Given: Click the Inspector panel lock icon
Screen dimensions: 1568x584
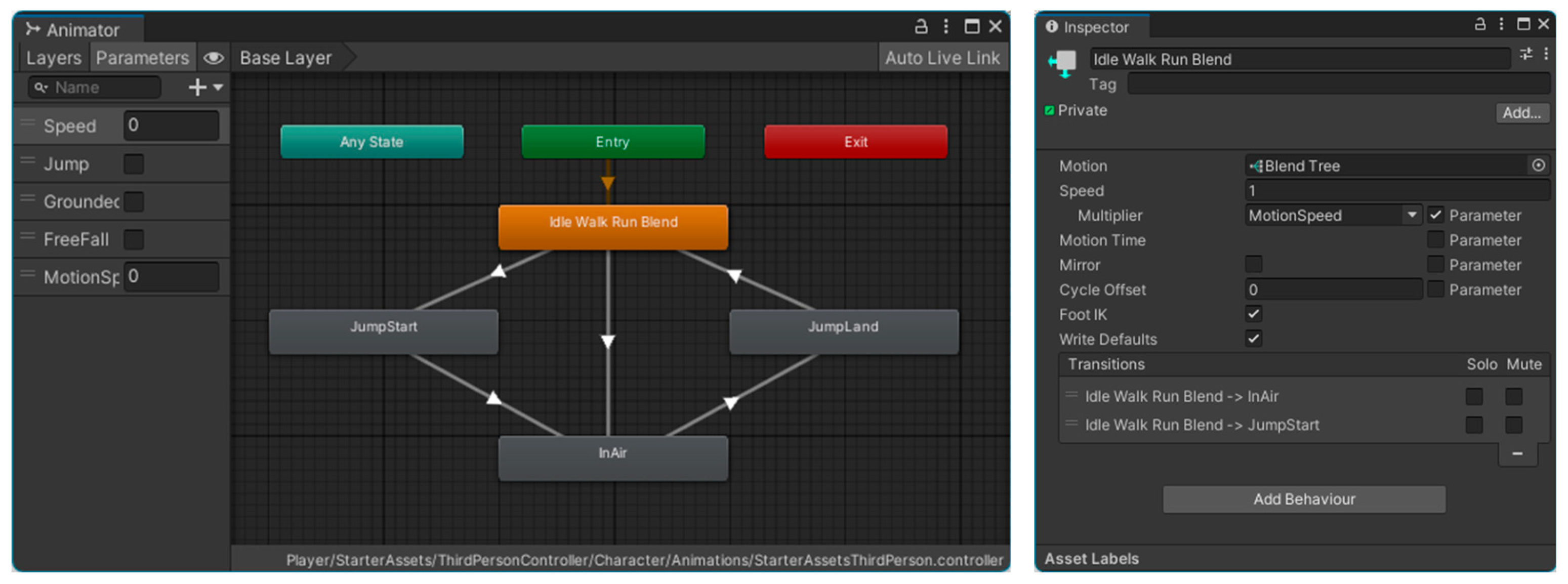Looking at the screenshot, I should pos(1480,24).
